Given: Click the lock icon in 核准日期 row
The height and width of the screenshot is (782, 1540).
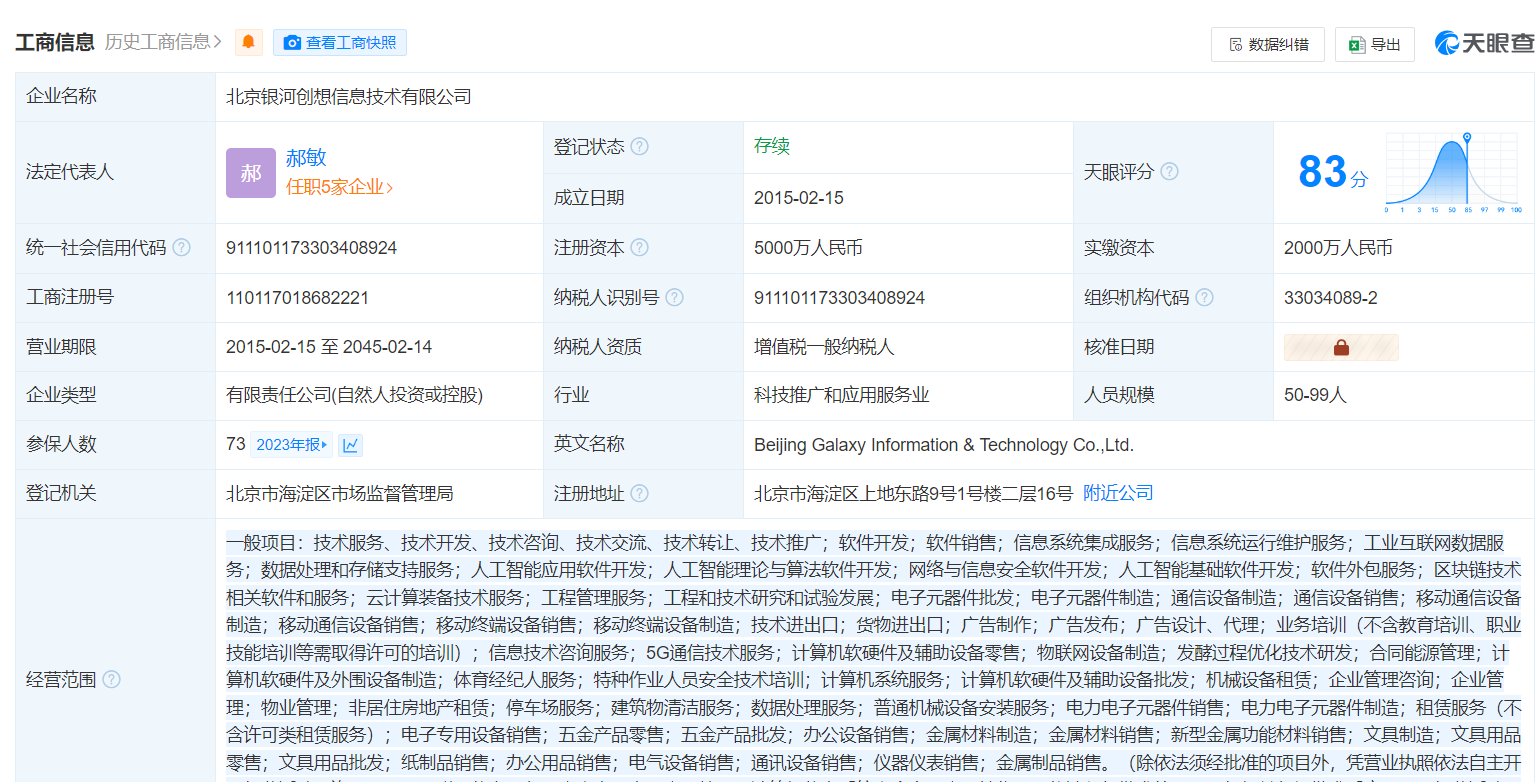Looking at the screenshot, I should click(x=1341, y=348).
